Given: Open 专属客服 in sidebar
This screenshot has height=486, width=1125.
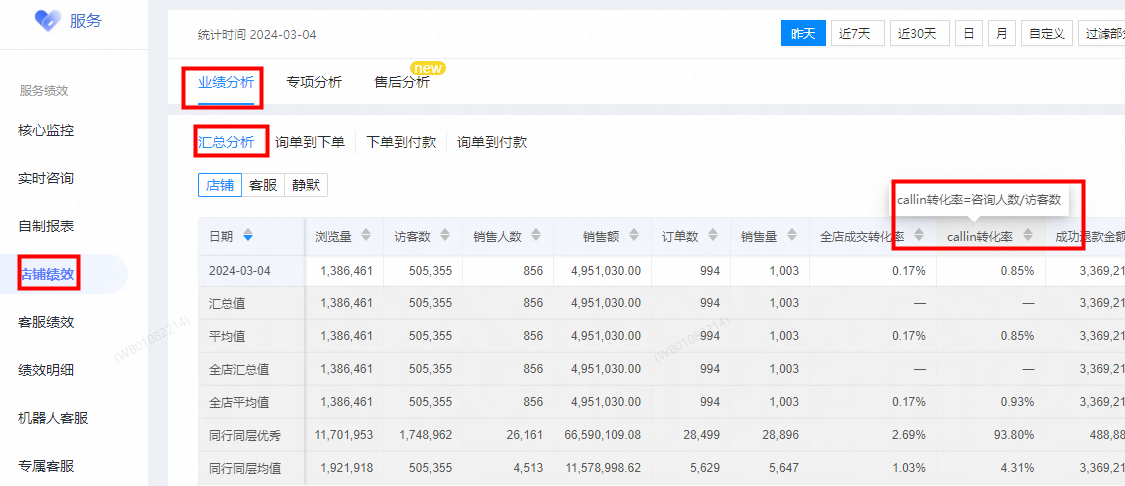Looking at the screenshot, I should (x=46, y=466).
